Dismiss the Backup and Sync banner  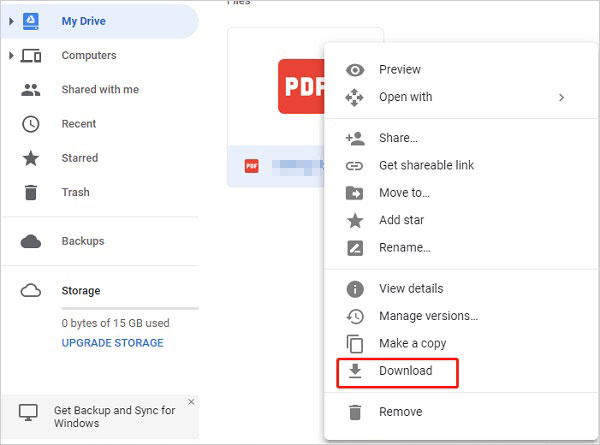pos(191,402)
